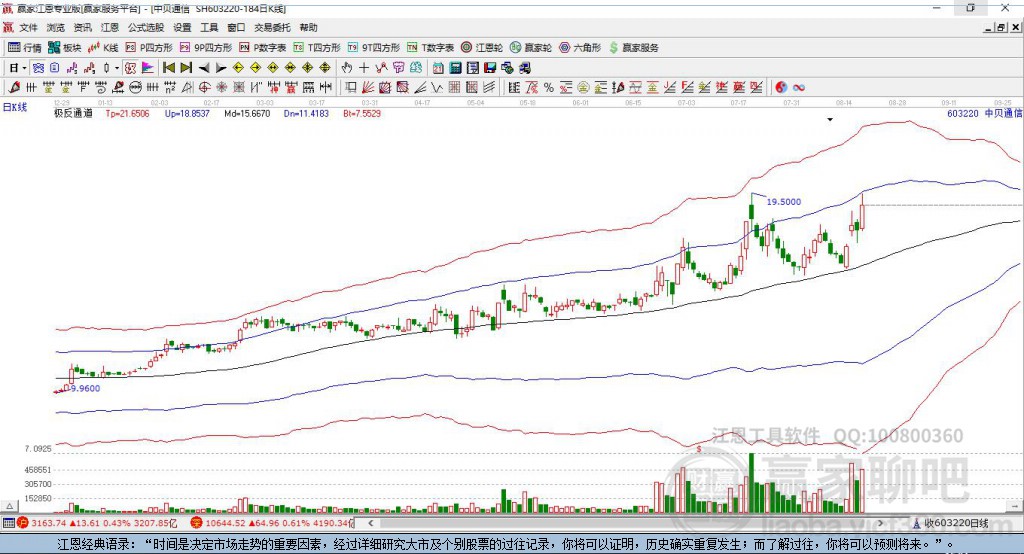1024x554 pixels.
Task: Click the small black chart dropdown triangle
Action: [x=830, y=120]
